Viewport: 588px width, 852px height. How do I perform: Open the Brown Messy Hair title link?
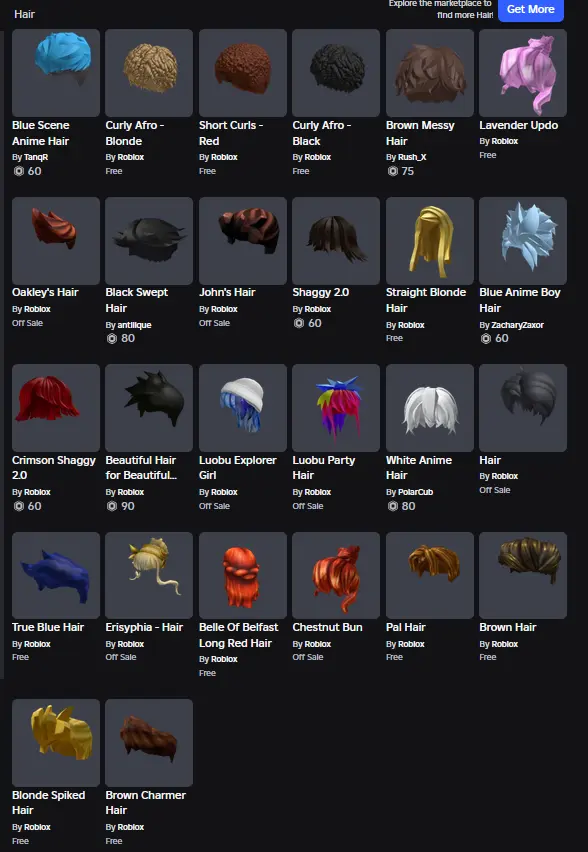[x=420, y=133]
